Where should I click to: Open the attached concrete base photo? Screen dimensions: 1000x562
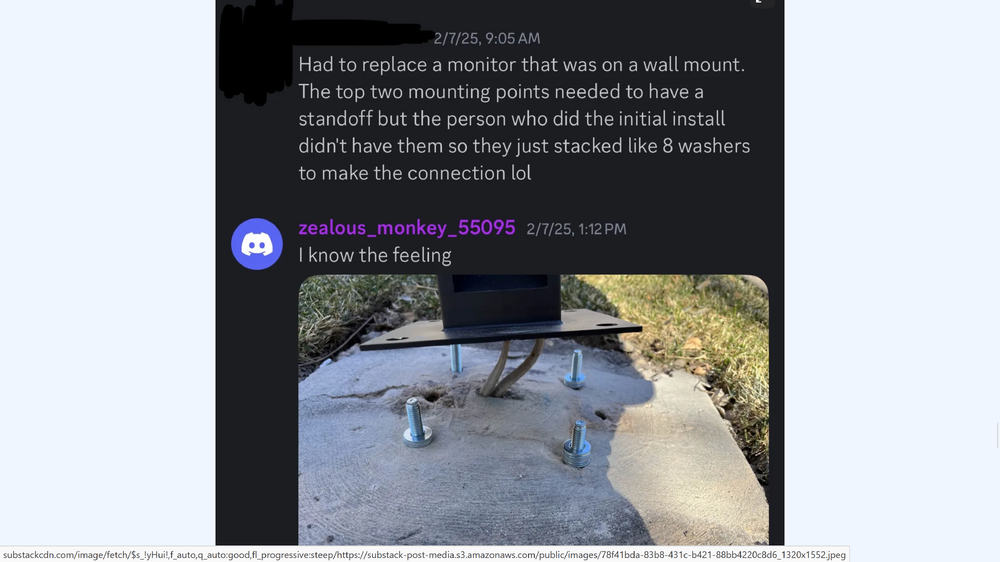pyautogui.click(x=533, y=410)
